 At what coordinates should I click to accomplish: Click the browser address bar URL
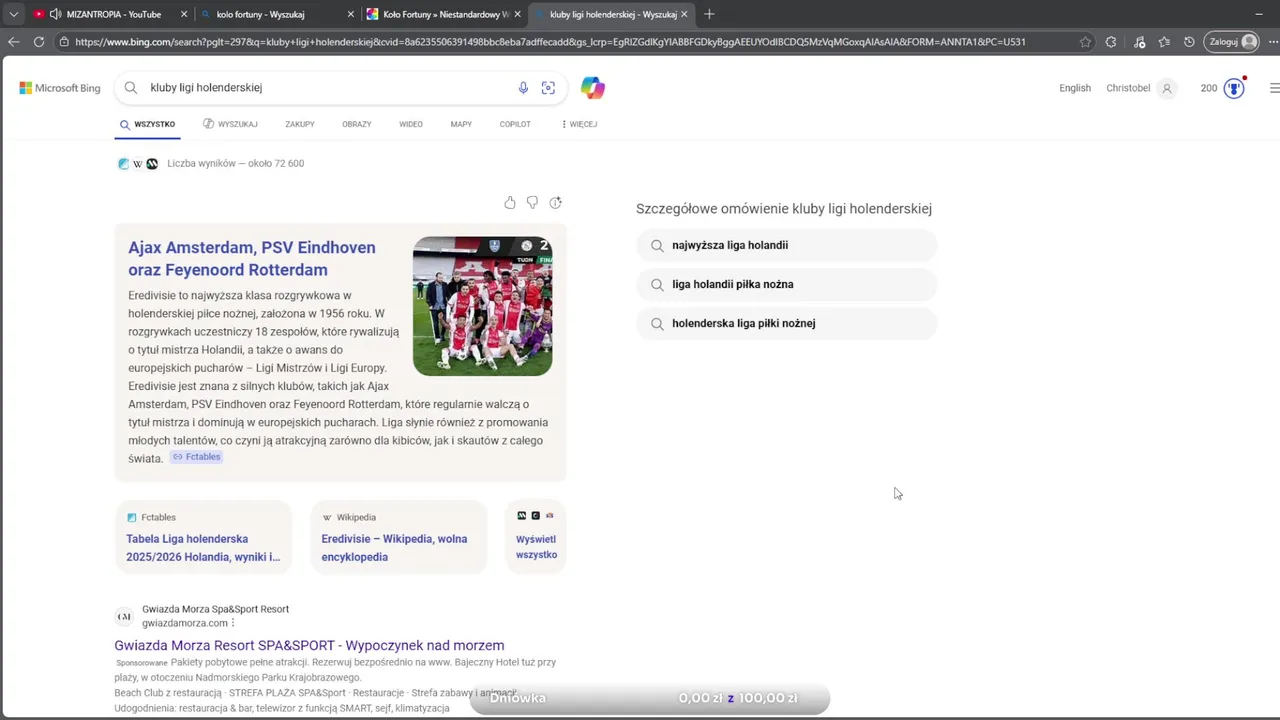click(x=550, y=42)
